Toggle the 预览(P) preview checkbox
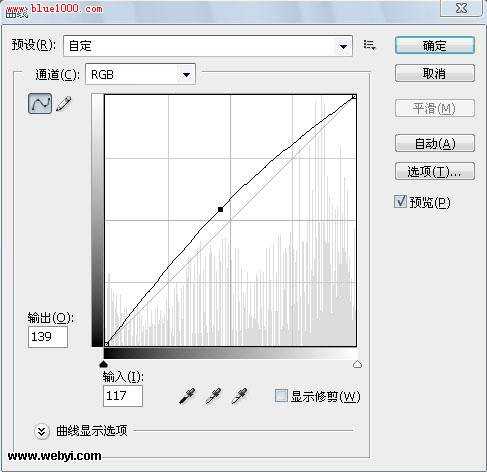487x472 pixels. [400, 202]
